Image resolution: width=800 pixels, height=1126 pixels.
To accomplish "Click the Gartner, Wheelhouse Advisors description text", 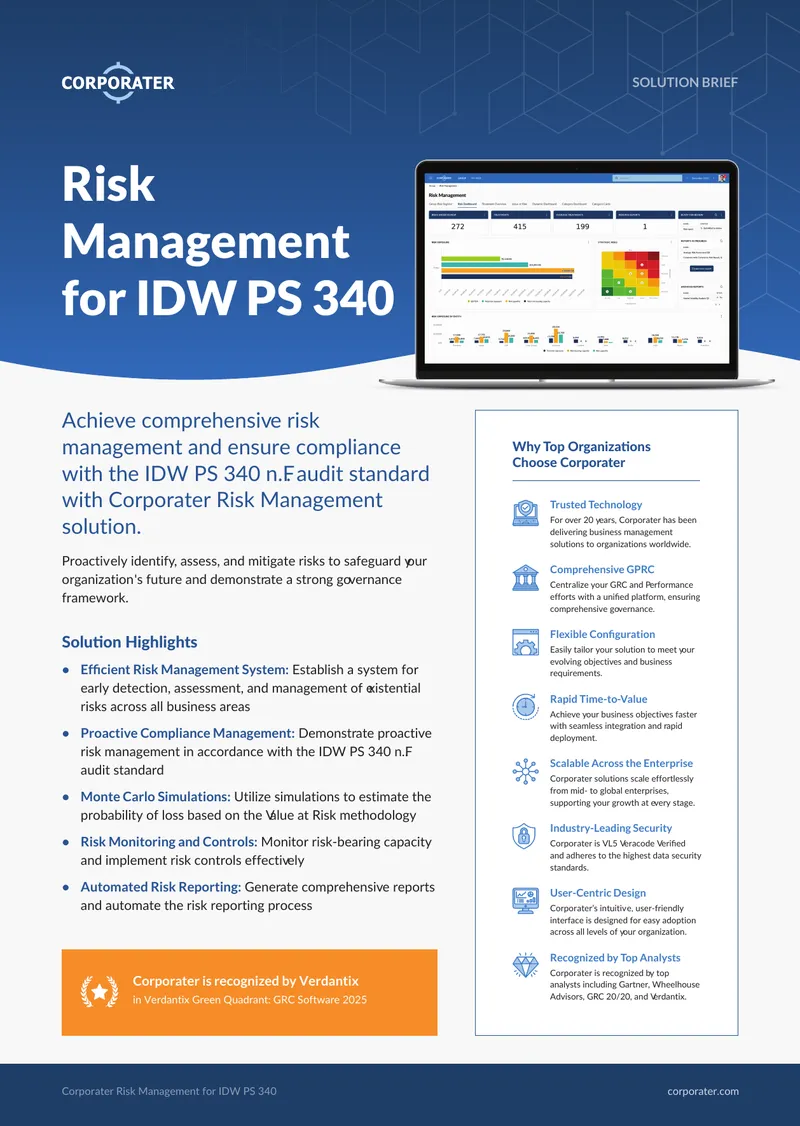I will point(625,985).
